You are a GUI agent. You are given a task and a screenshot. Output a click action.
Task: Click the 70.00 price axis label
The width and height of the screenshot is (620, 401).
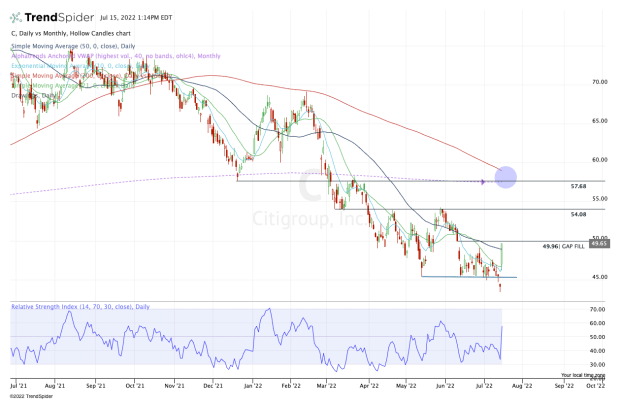pyautogui.click(x=599, y=82)
